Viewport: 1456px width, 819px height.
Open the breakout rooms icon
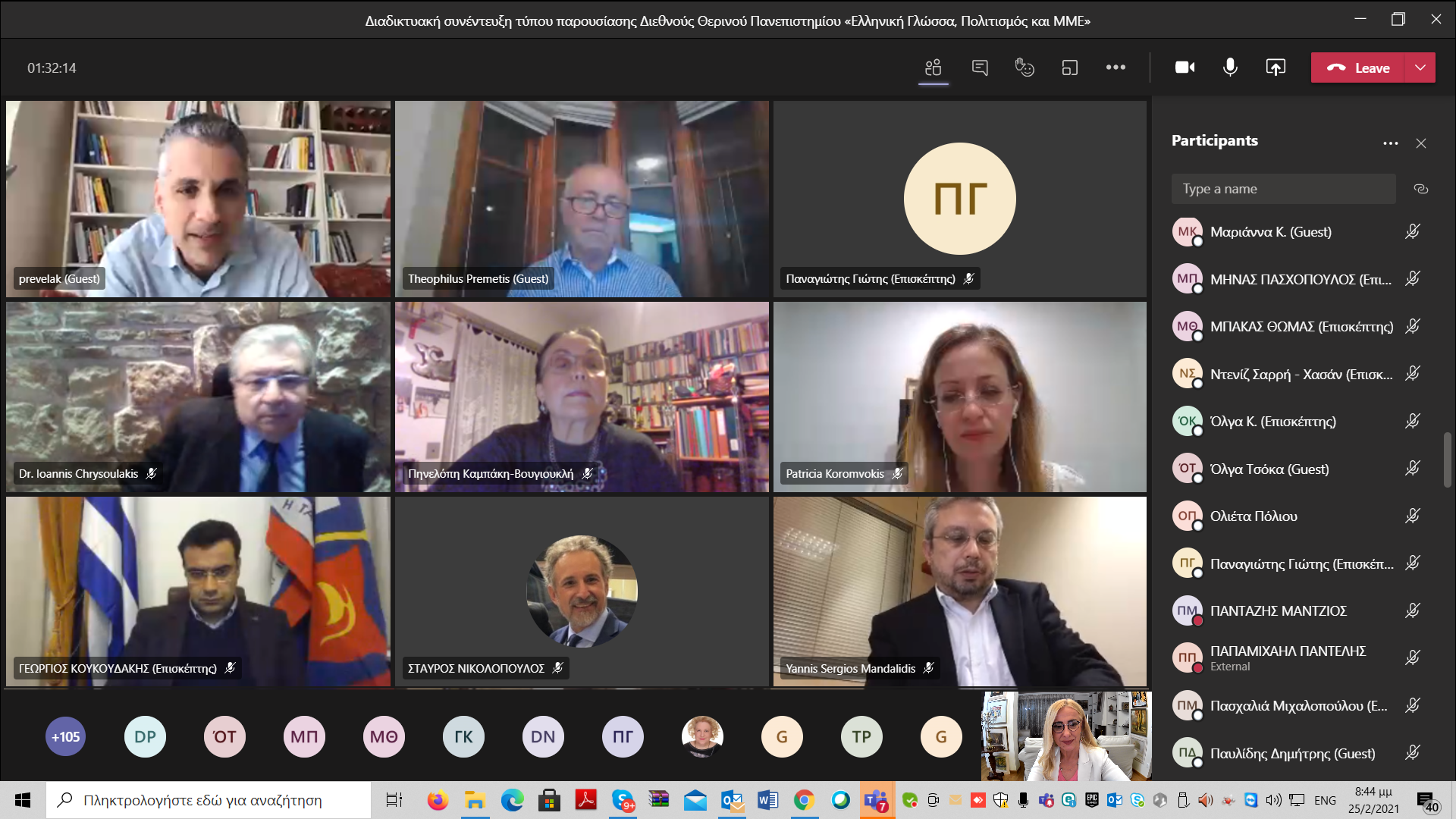pos(1069,67)
